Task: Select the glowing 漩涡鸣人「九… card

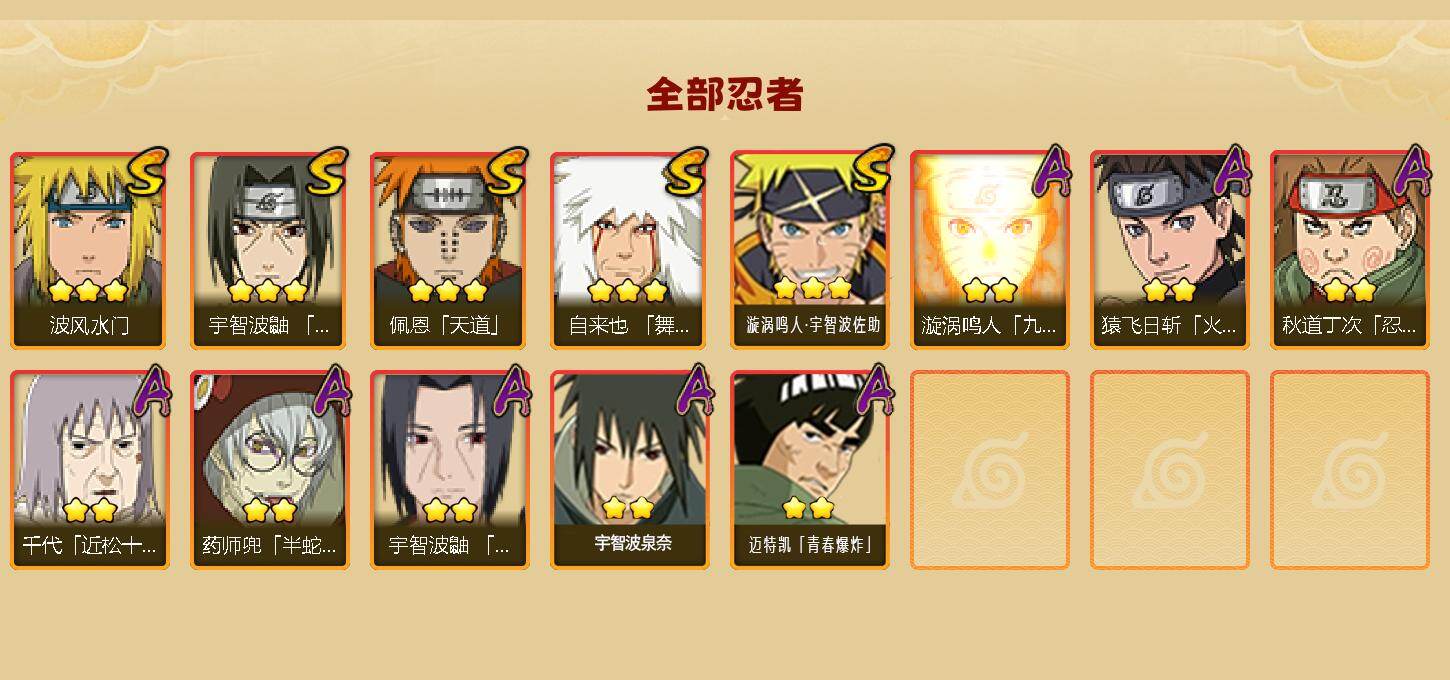Action: click(990, 250)
